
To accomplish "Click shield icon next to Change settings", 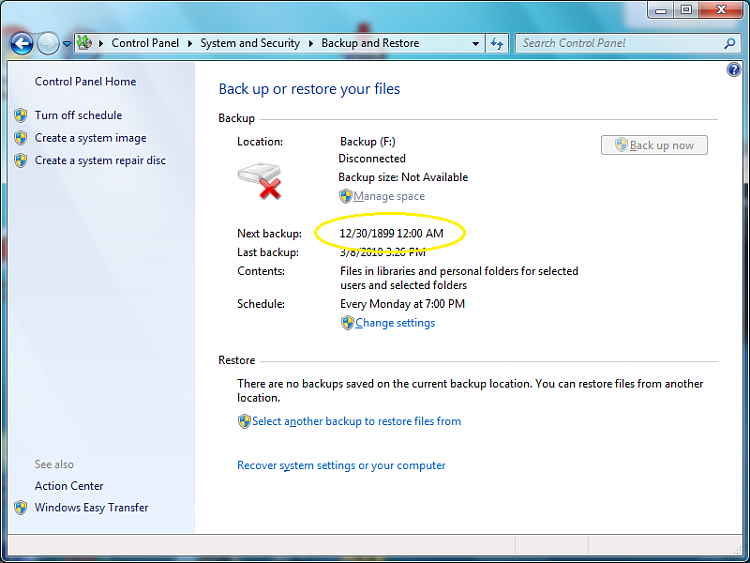I will (x=347, y=323).
